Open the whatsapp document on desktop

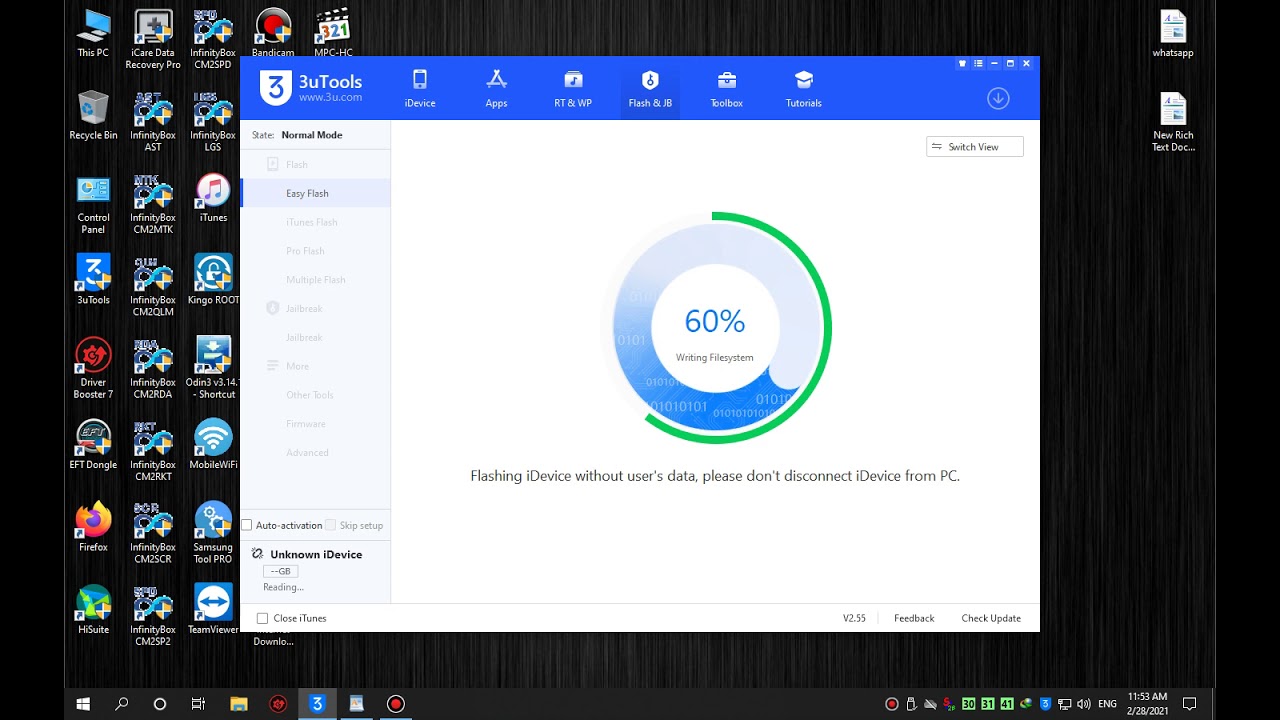click(x=1173, y=33)
